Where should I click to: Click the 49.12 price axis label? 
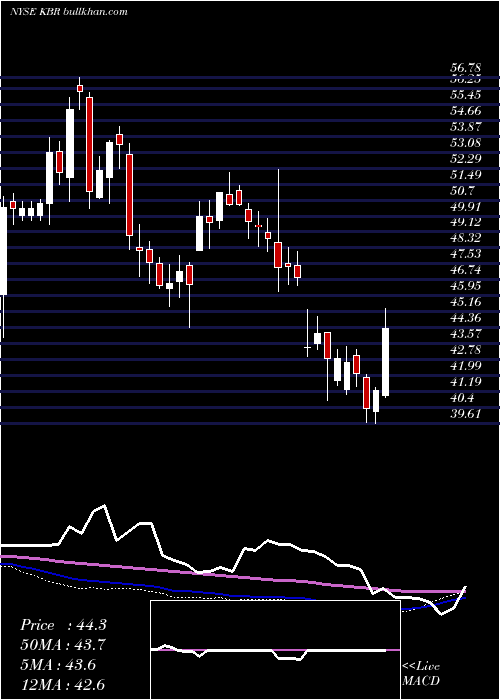tap(465, 222)
